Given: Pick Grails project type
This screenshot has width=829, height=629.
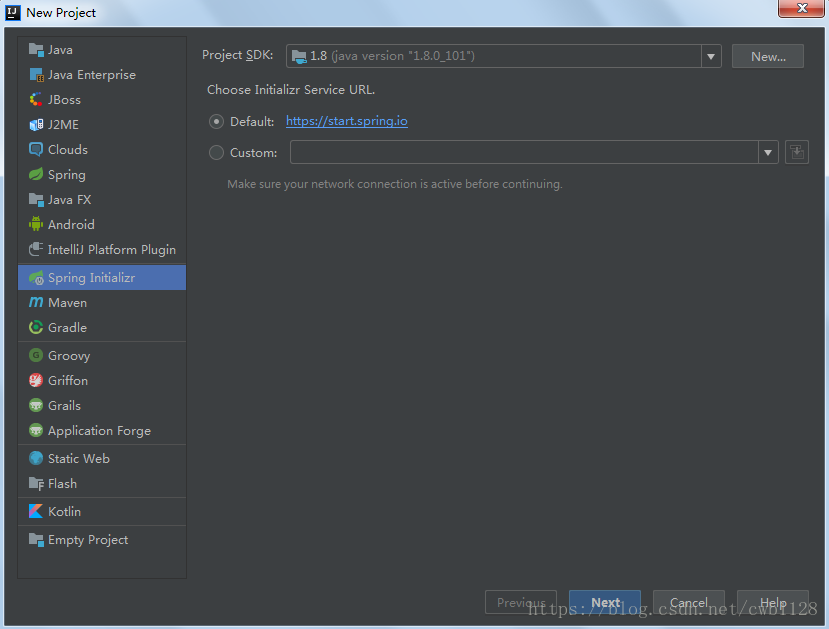Looking at the screenshot, I should (102, 405).
